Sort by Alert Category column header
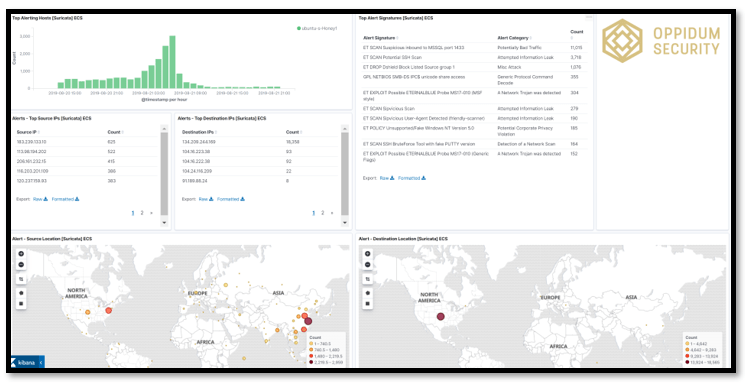The width and height of the screenshot is (745, 384). tap(515, 38)
